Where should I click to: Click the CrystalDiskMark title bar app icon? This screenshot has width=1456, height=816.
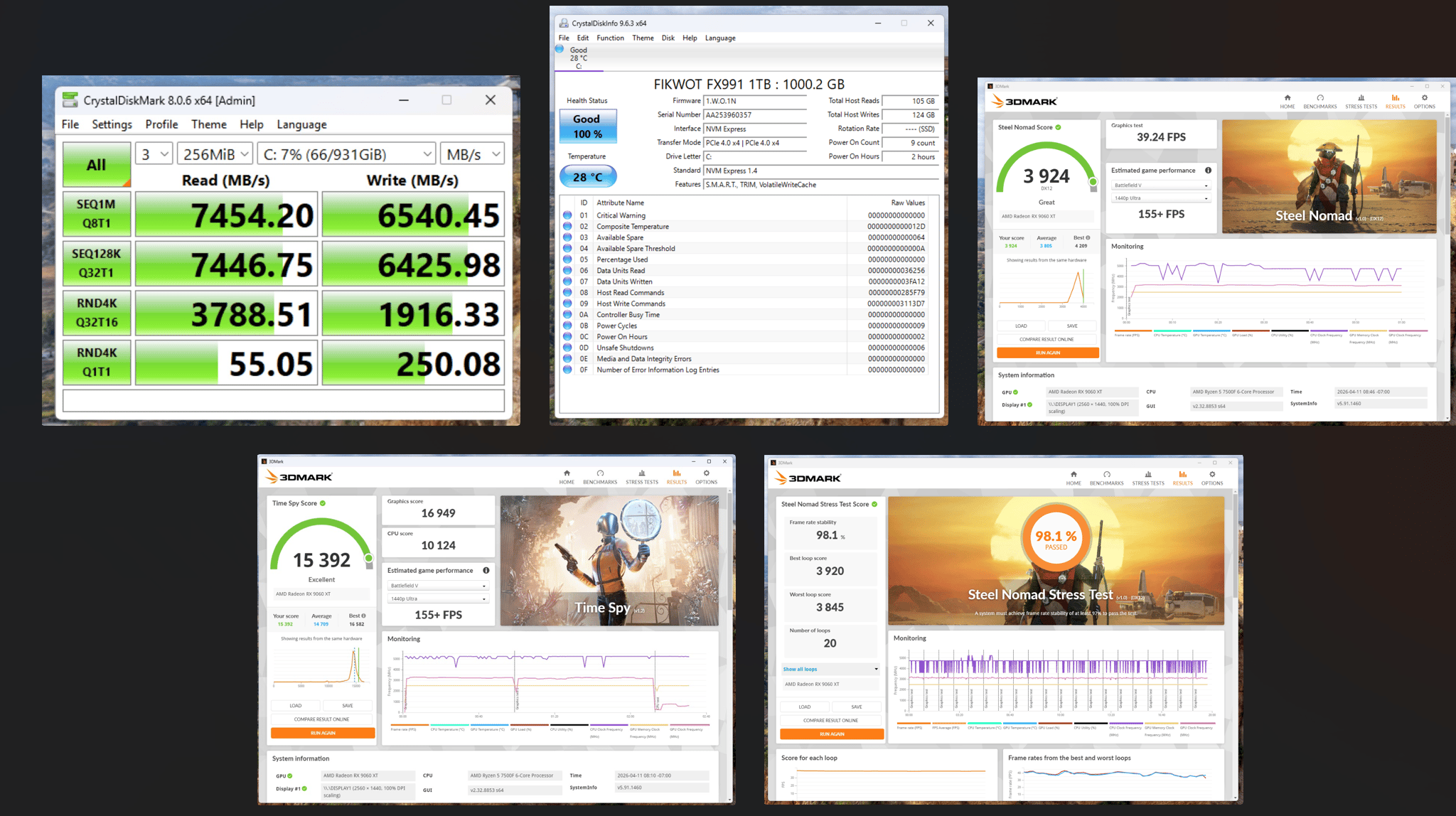[x=70, y=100]
